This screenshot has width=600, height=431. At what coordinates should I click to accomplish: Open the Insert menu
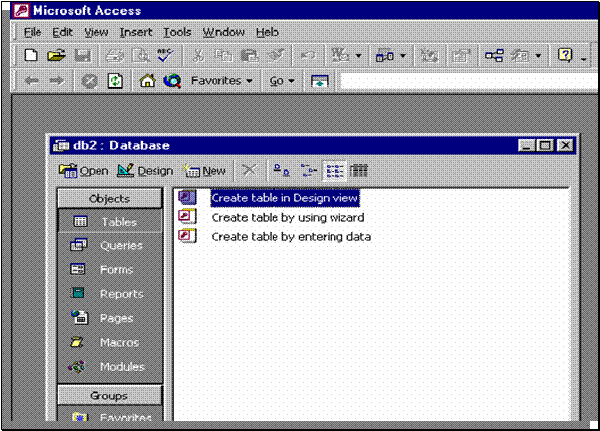click(136, 32)
